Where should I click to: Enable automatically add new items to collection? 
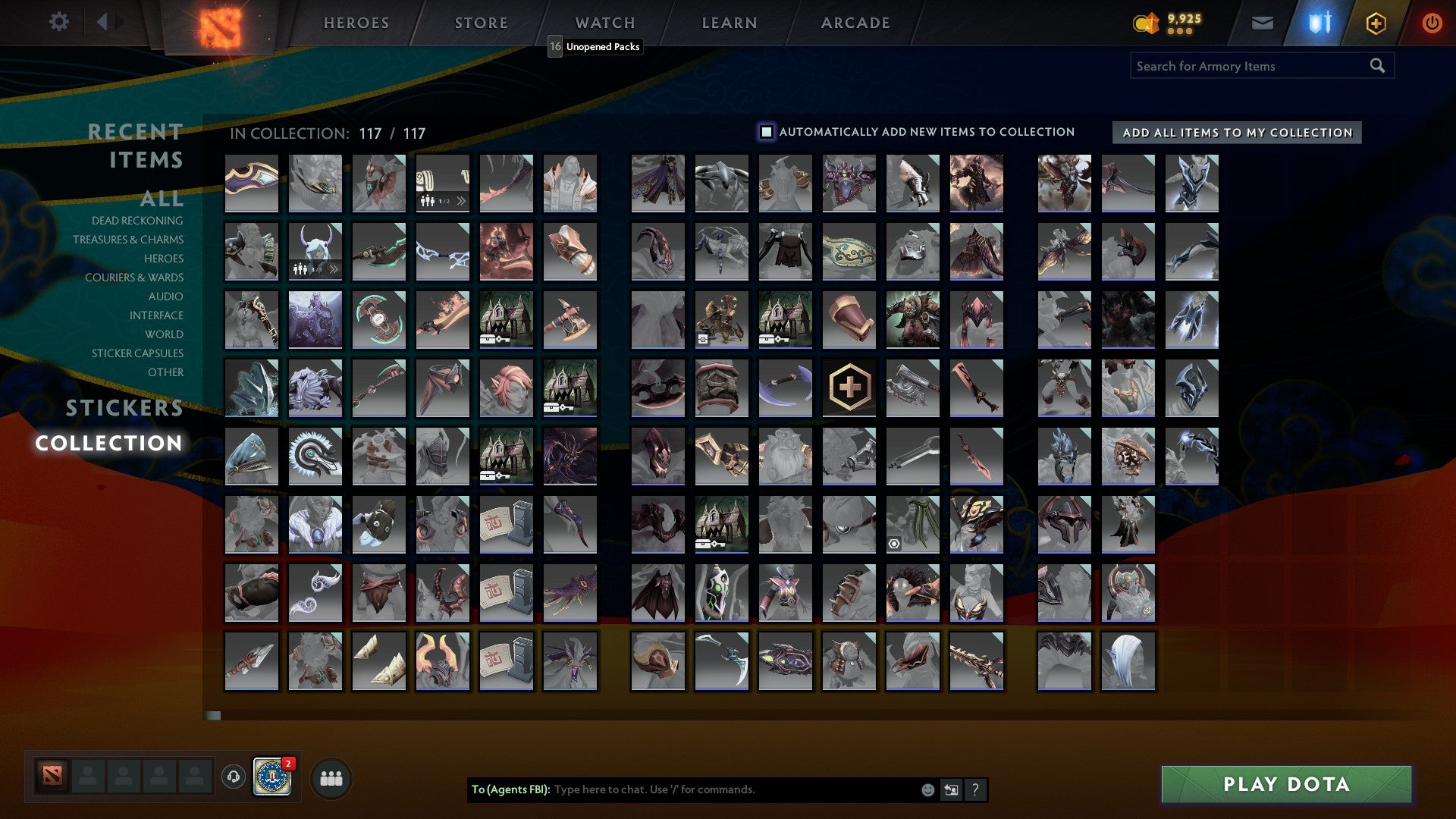765,131
